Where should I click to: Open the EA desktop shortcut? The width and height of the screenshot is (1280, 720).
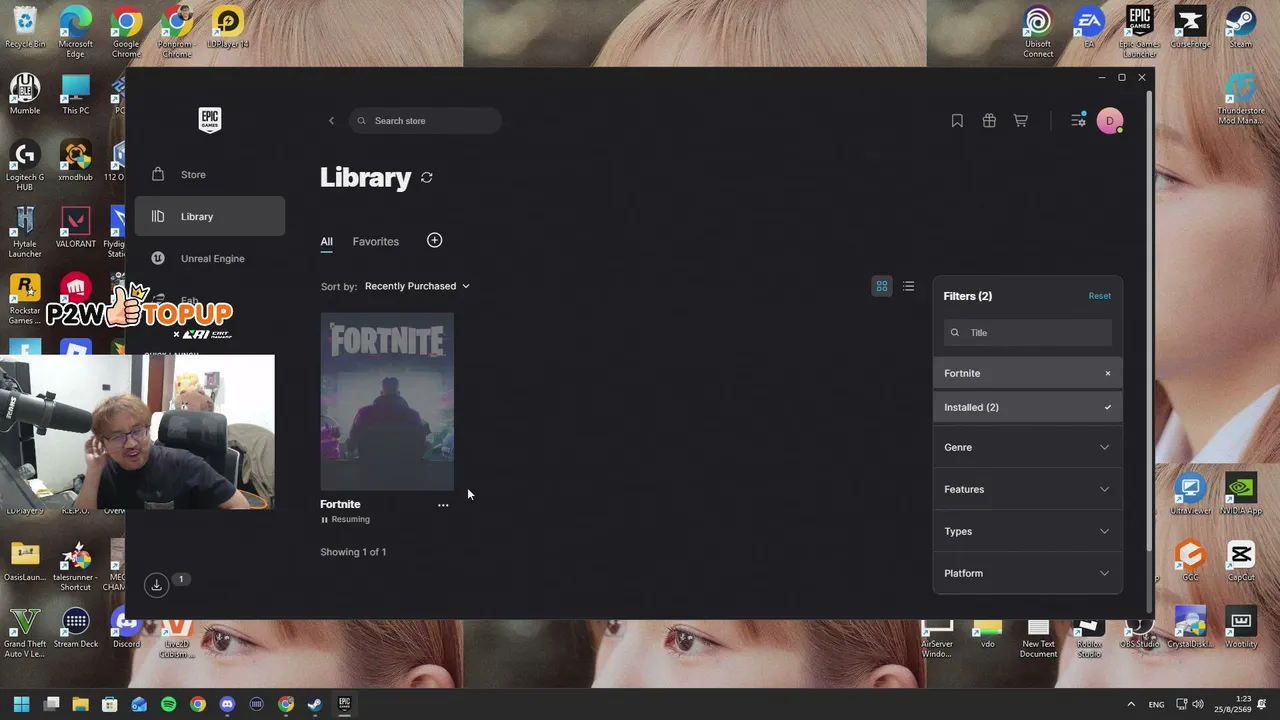pyautogui.click(x=1089, y=27)
